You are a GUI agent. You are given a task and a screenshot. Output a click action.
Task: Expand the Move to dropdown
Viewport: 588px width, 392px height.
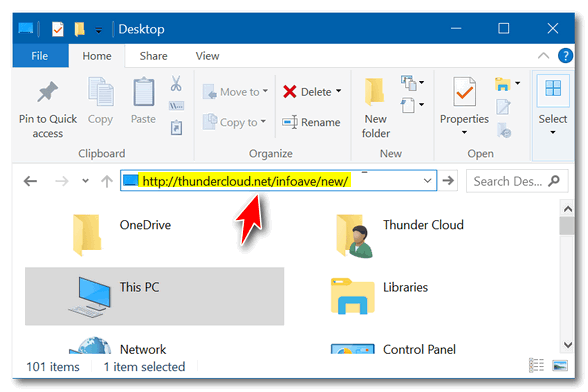265,91
